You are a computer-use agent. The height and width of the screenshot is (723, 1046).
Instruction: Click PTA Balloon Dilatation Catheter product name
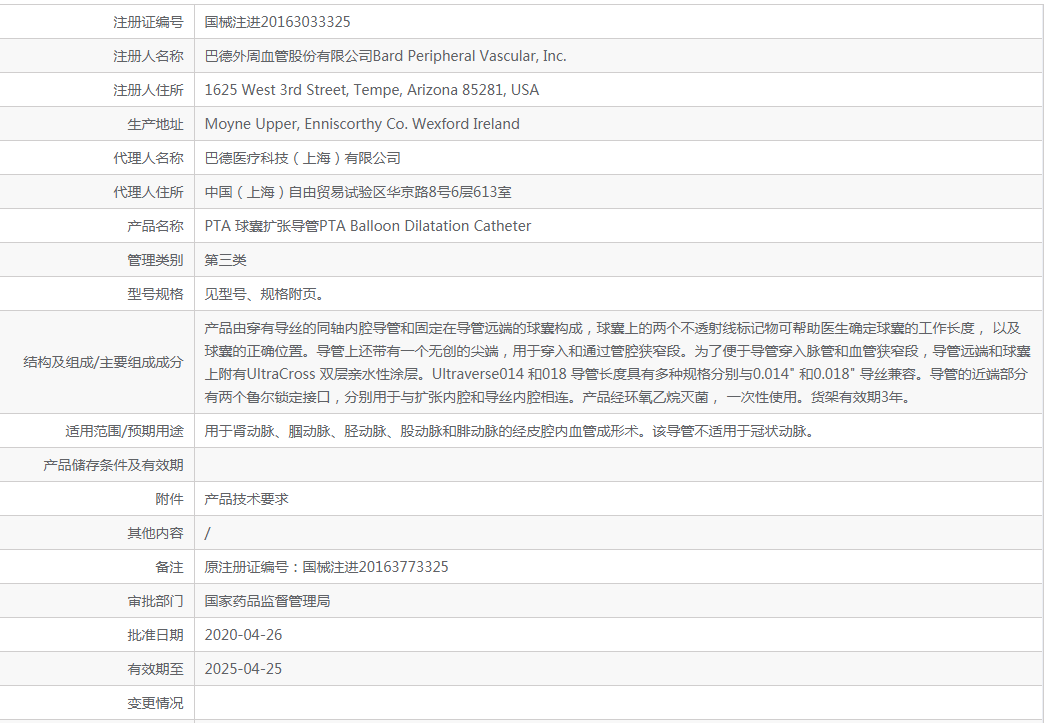(x=367, y=226)
